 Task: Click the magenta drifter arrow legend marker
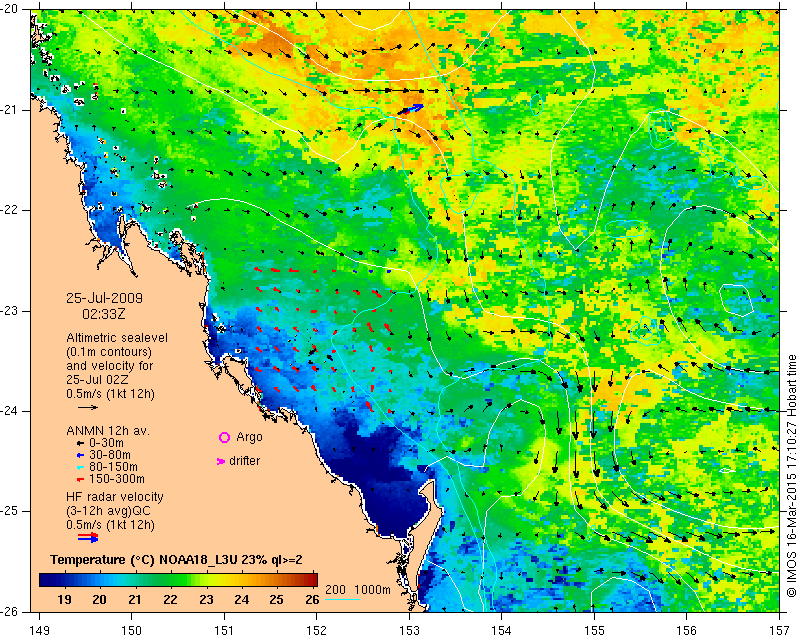(221, 461)
